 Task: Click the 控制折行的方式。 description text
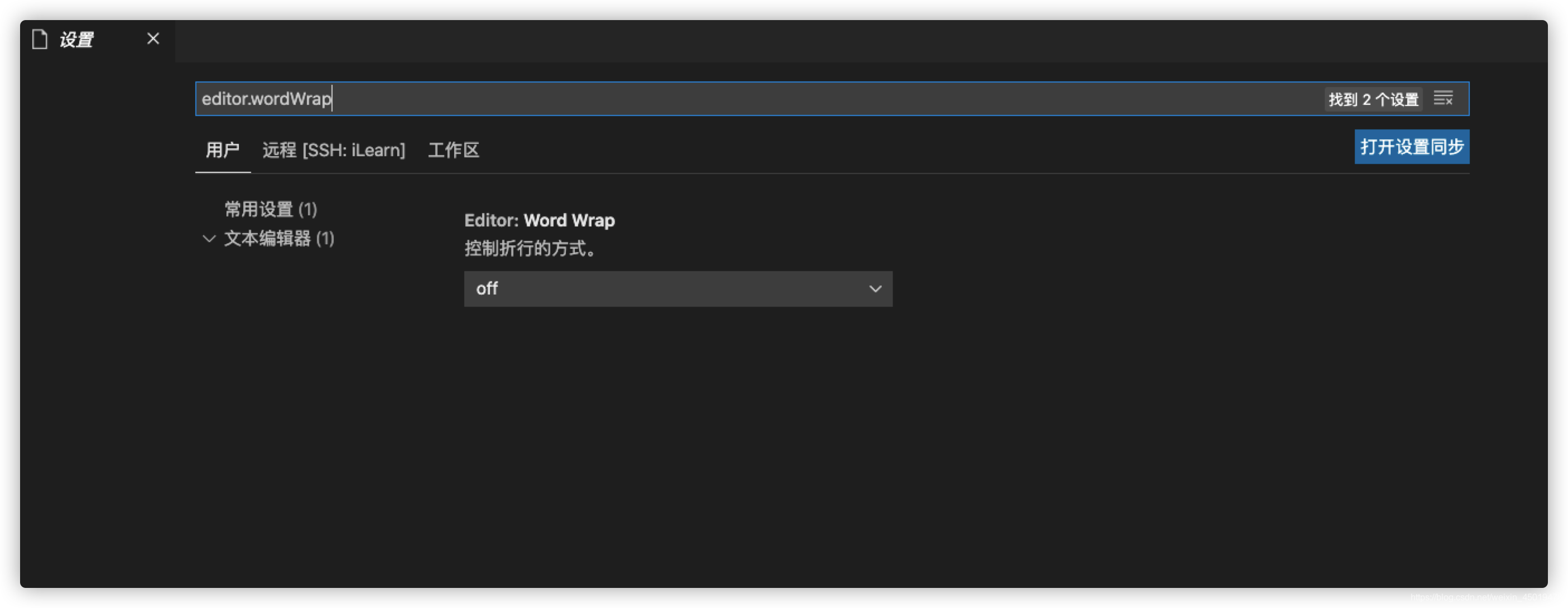(x=531, y=249)
